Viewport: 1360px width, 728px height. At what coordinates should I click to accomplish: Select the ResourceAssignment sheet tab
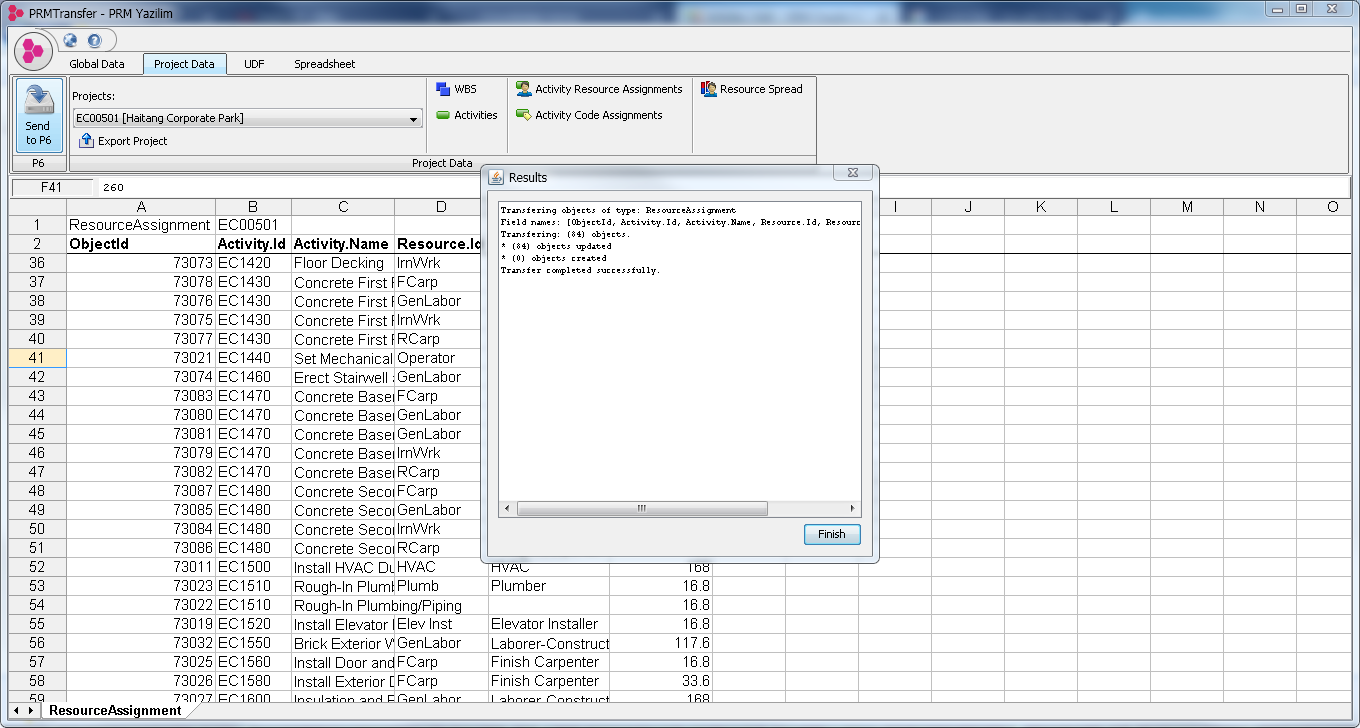click(115, 710)
